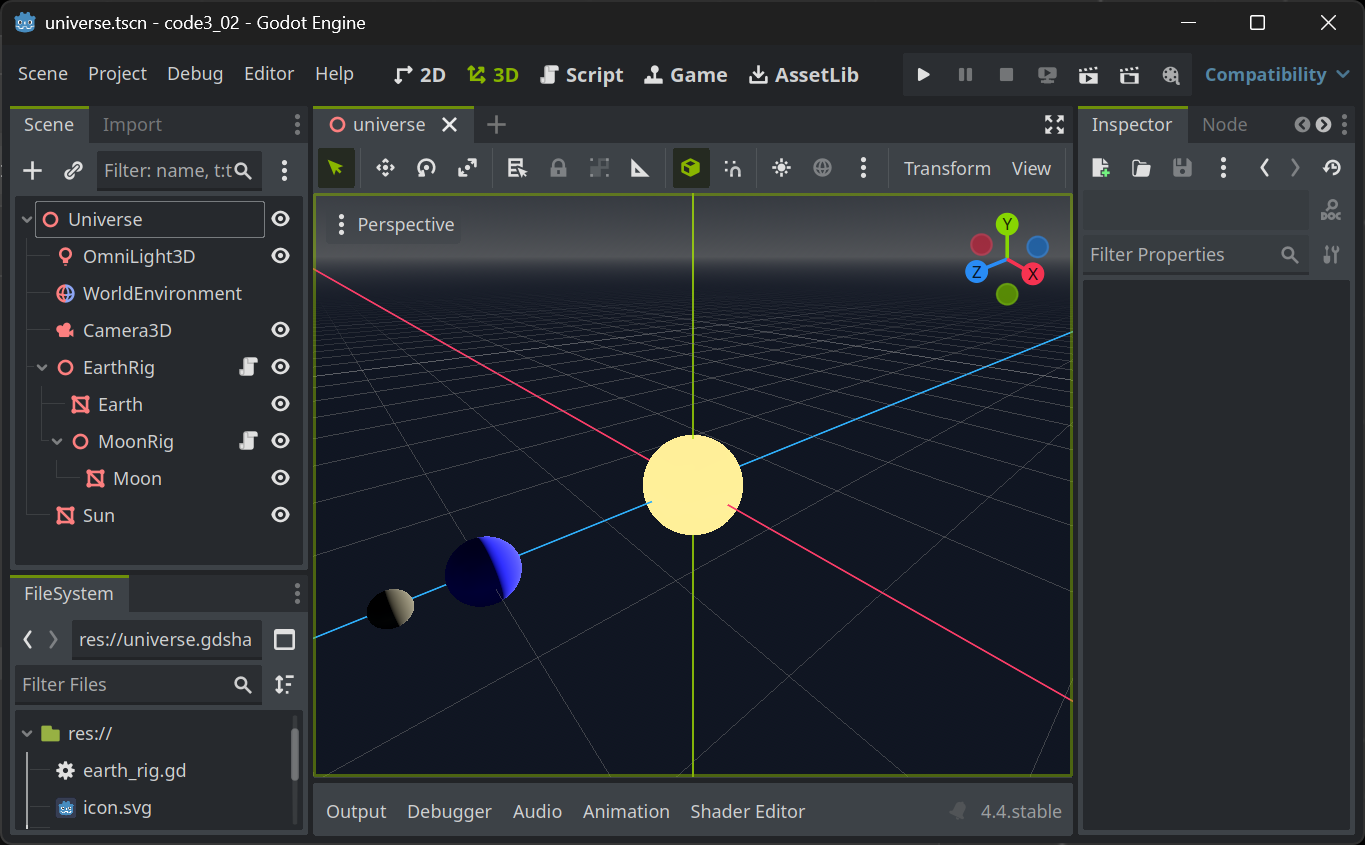The width and height of the screenshot is (1365, 845).
Task: Toggle the use local space cube icon
Action: click(x=691, y=168)
